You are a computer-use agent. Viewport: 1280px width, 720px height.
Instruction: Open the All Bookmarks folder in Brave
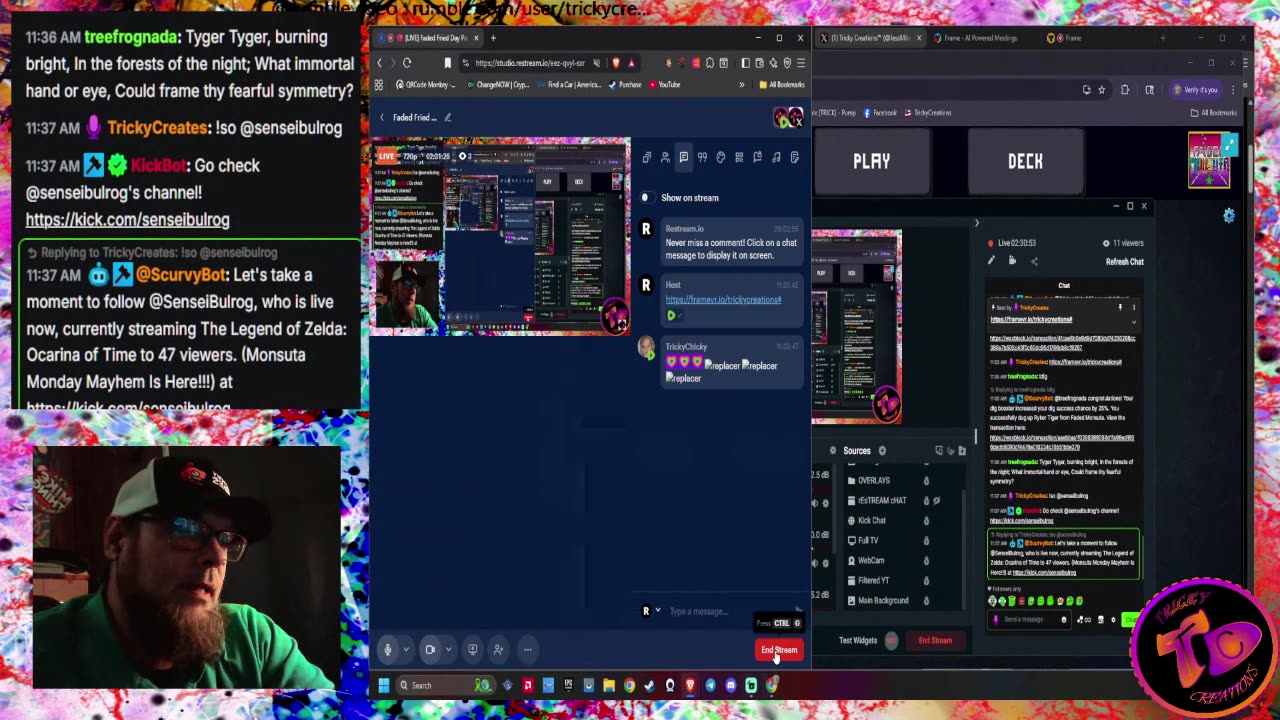[782, 85]
